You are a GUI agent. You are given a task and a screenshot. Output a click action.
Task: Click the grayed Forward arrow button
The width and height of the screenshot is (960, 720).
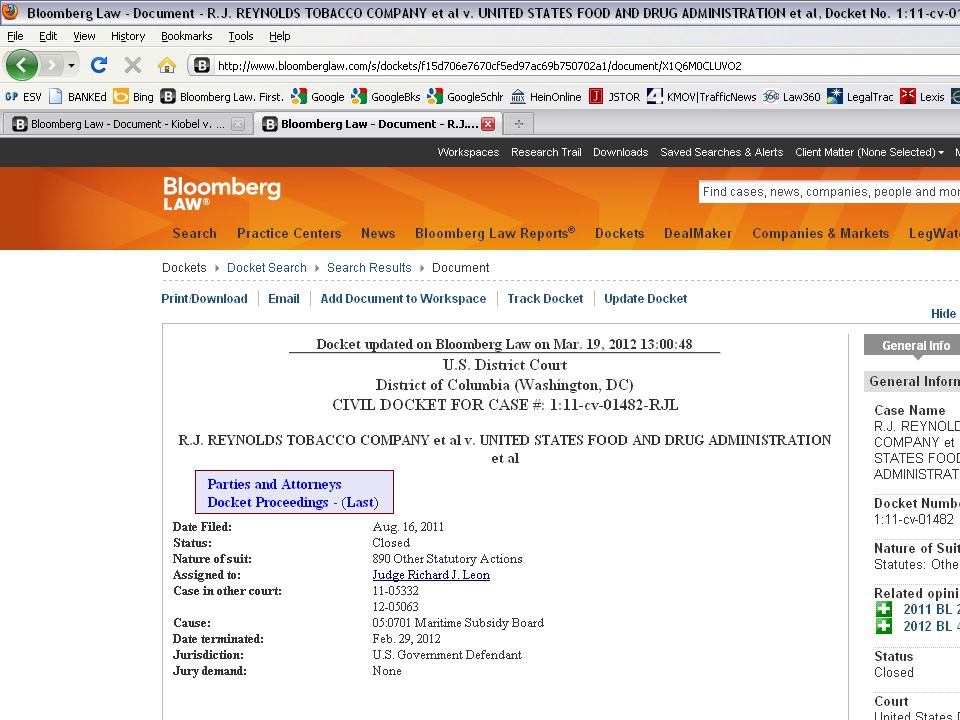click(52, 65)
